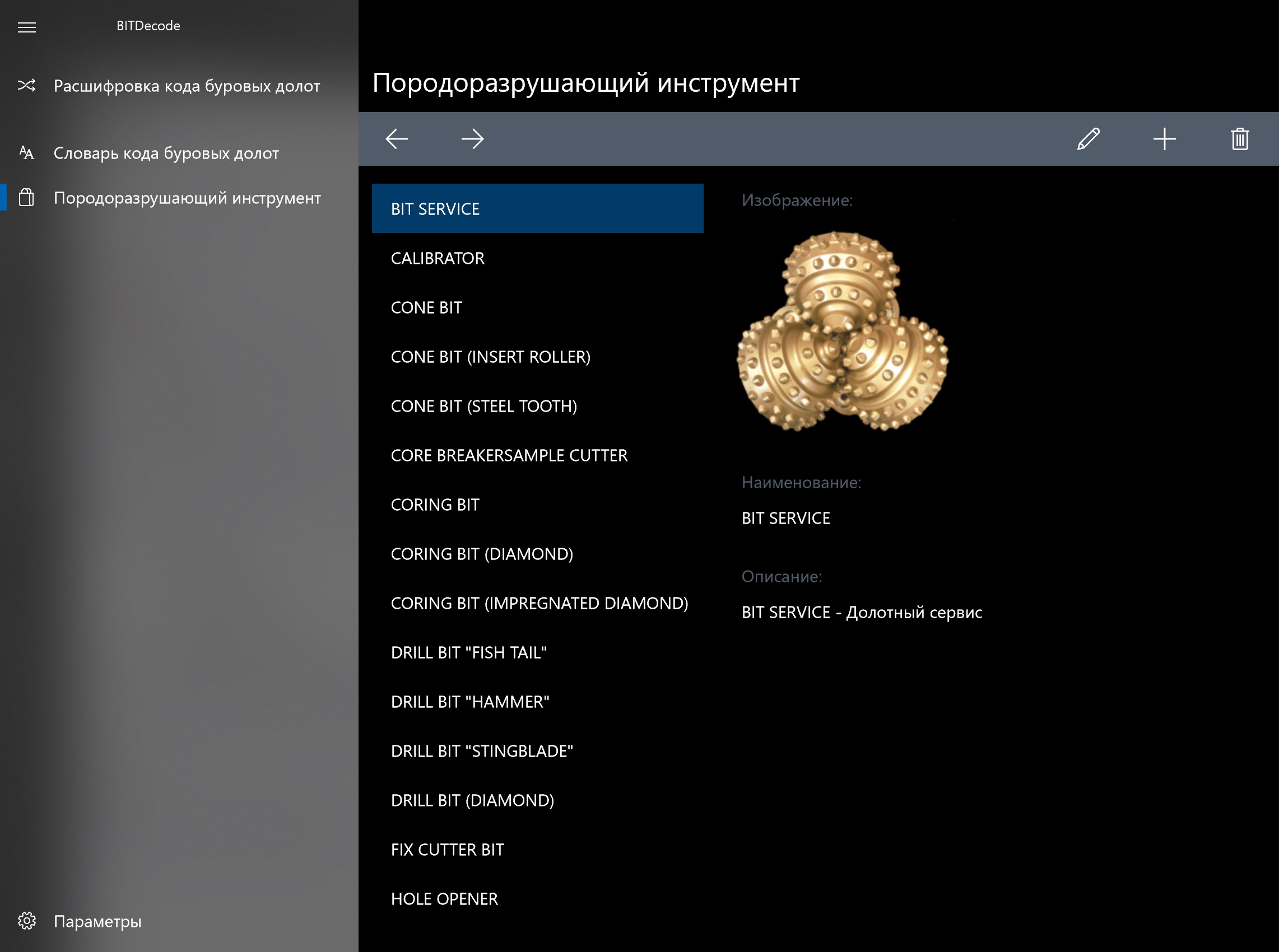The width and height of the screenshot is (1279, 952).
Task: Open Словарь кода буровых долот page
Action: [166, 153]
